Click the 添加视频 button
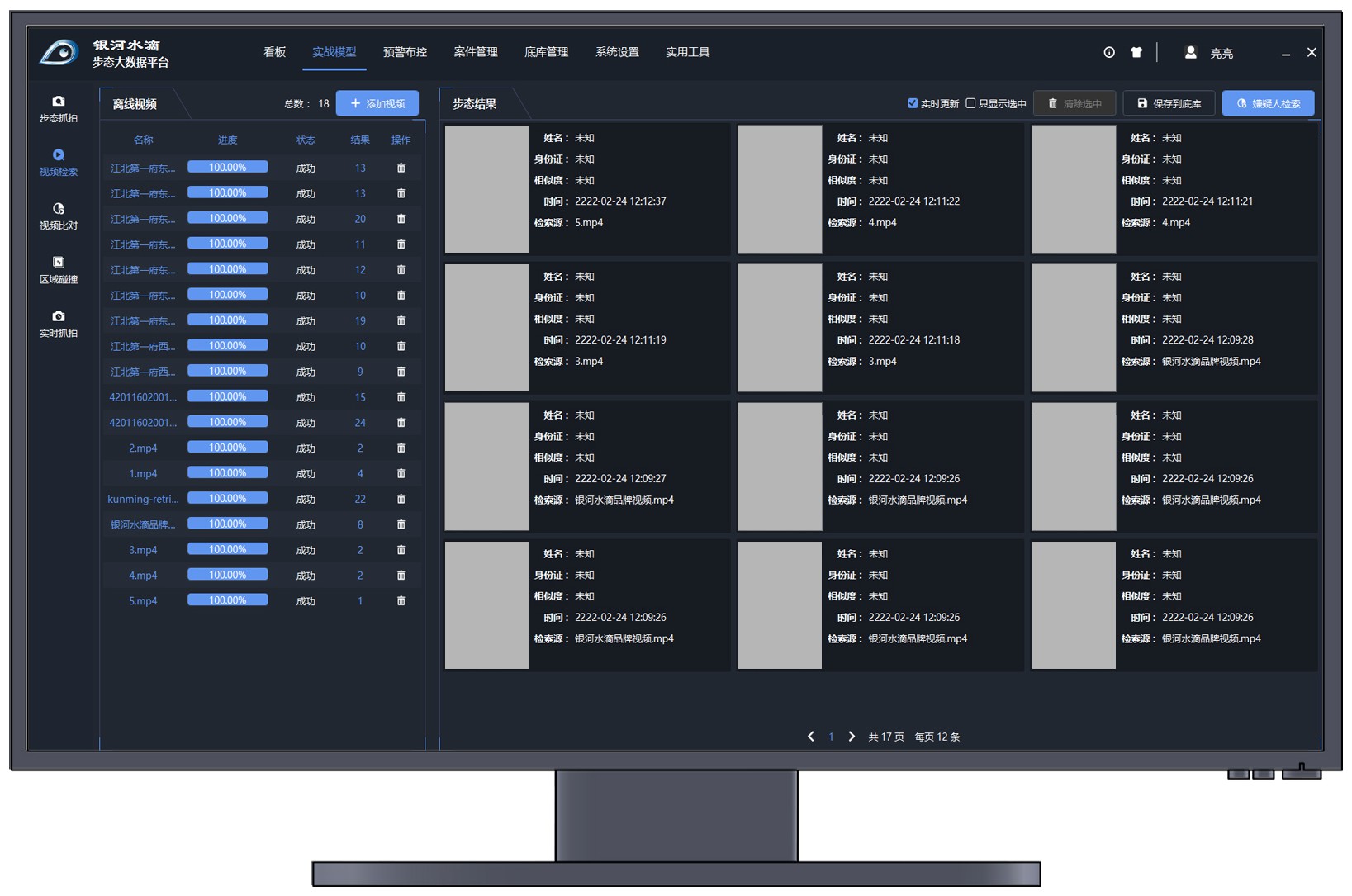The width and height of the screenshot is (1352, 896). pos(377,103)
